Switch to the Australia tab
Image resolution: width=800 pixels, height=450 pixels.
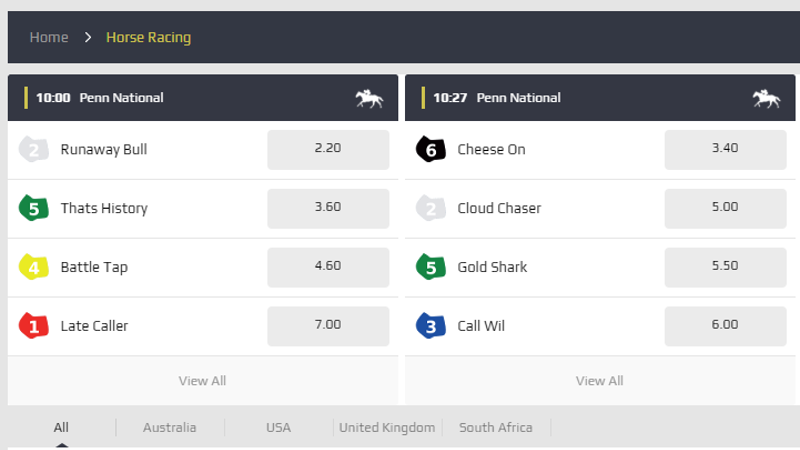[x=169, y=428]
